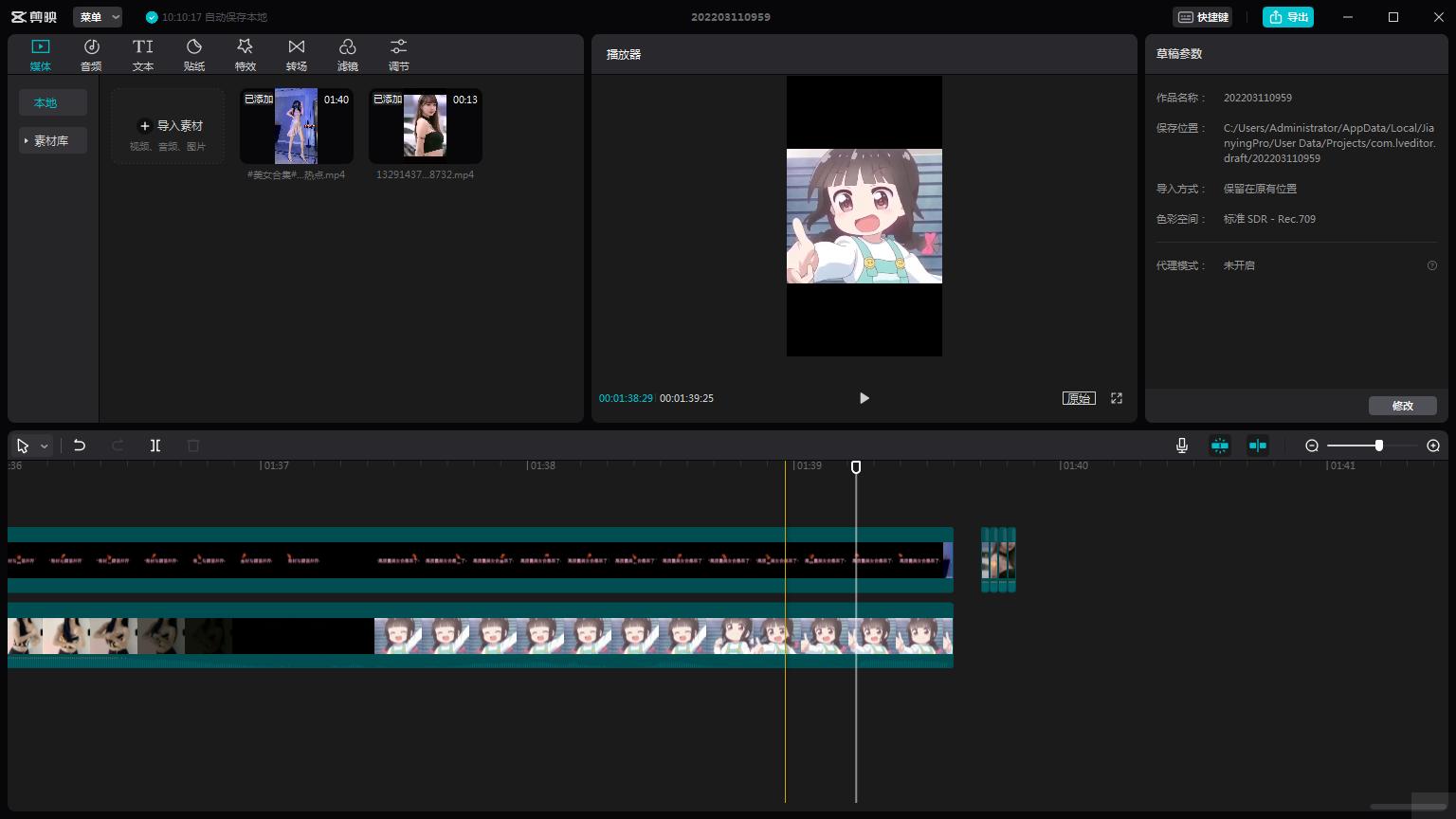Image resolution: width=1456 pixels, height=819 pixels.
Task: Click the 修改 modify button
Action: pos(1402,406)
